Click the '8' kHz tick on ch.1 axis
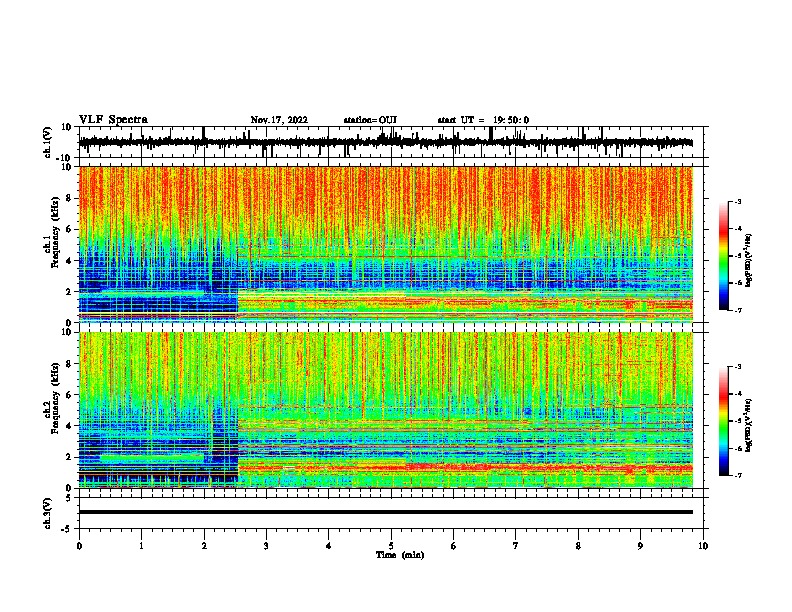Viewport: 792px width, 612px height. [x=70, y=198]
